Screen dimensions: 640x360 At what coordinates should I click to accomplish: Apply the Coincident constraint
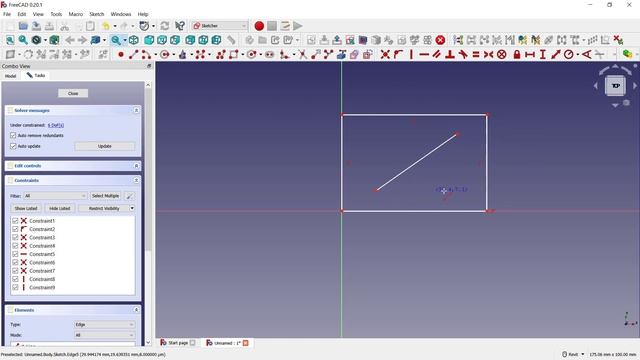(x=385, y=54)
